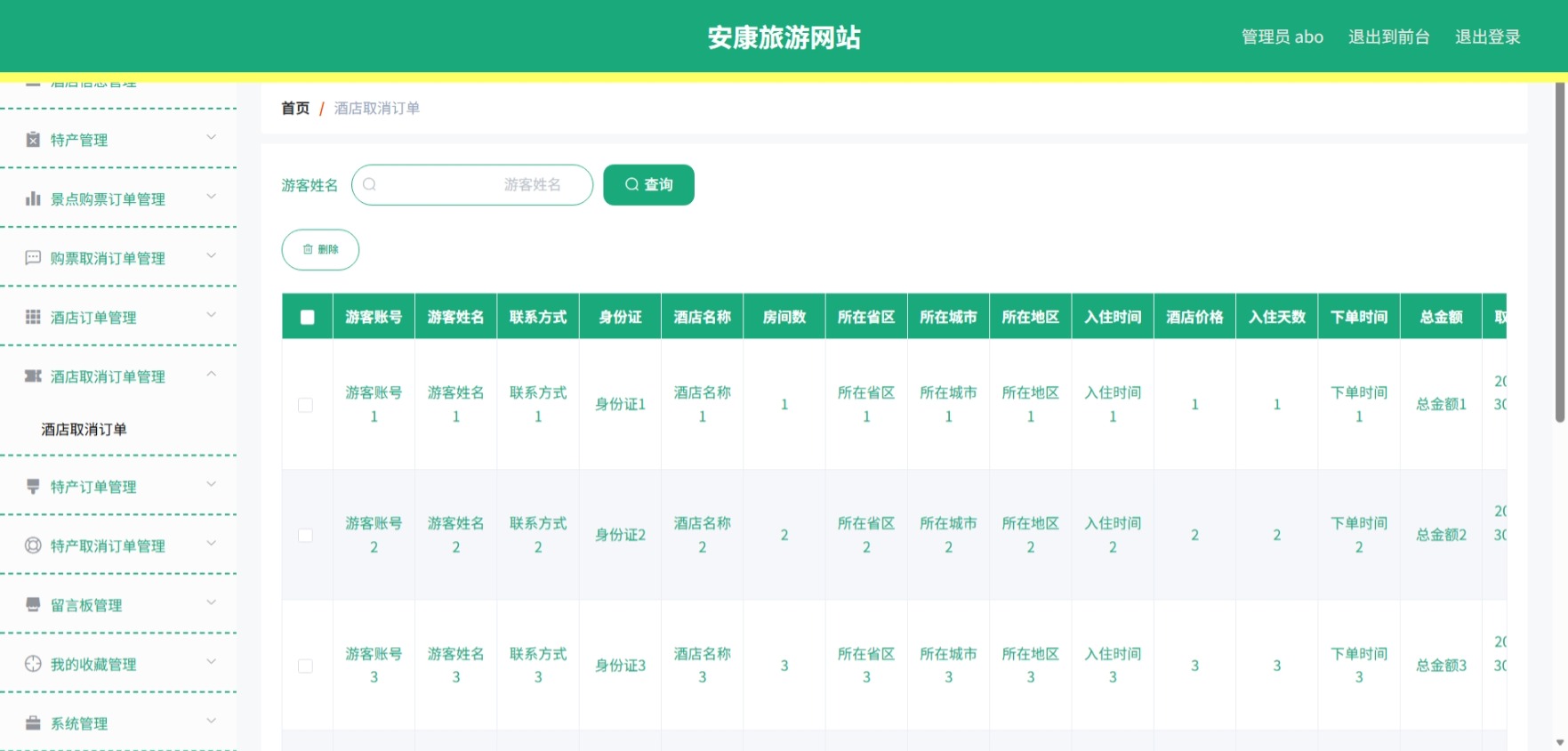Click the 查询 search button
The image size is (1568, 751).
(x=648, y=184)
